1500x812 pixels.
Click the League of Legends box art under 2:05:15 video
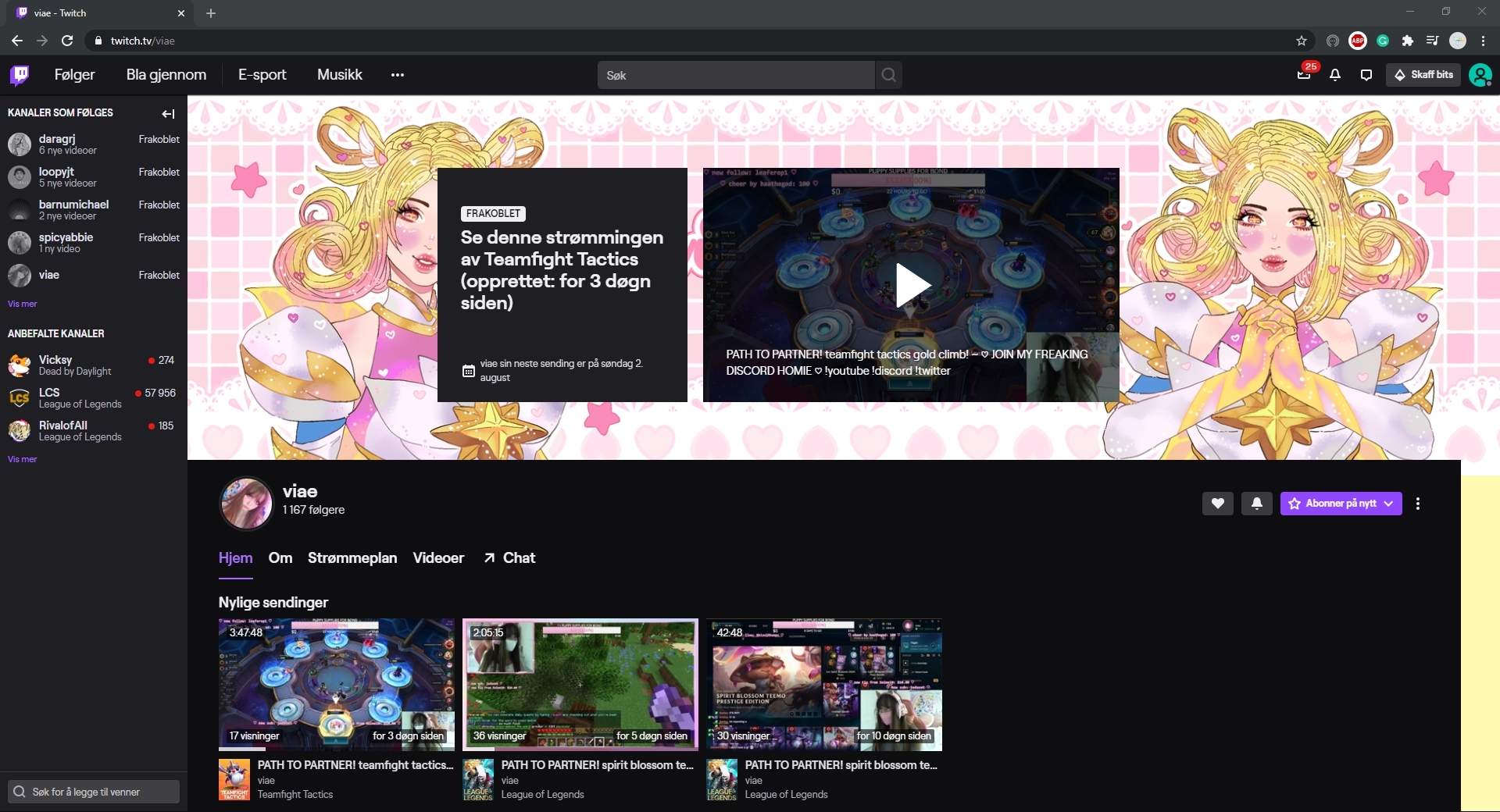point(478,779)
